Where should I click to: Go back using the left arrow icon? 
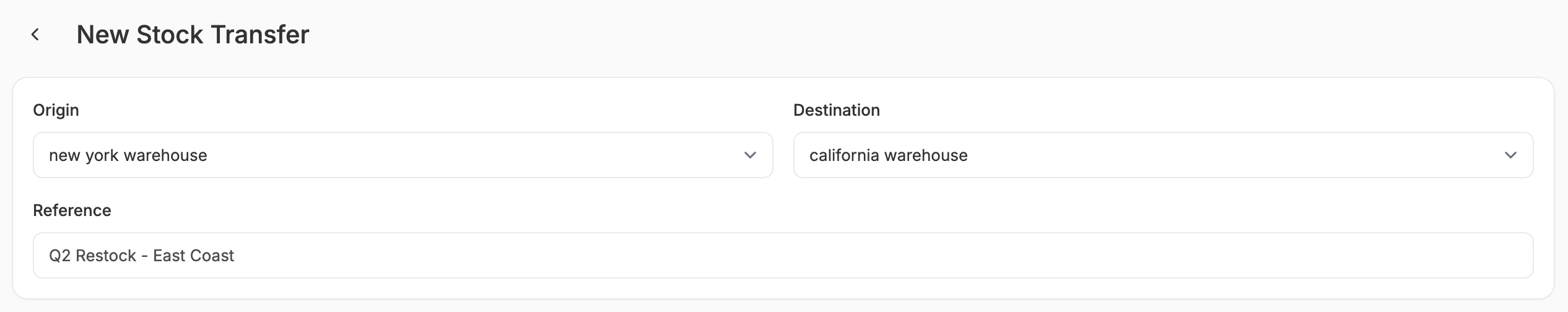coord(35,35)
